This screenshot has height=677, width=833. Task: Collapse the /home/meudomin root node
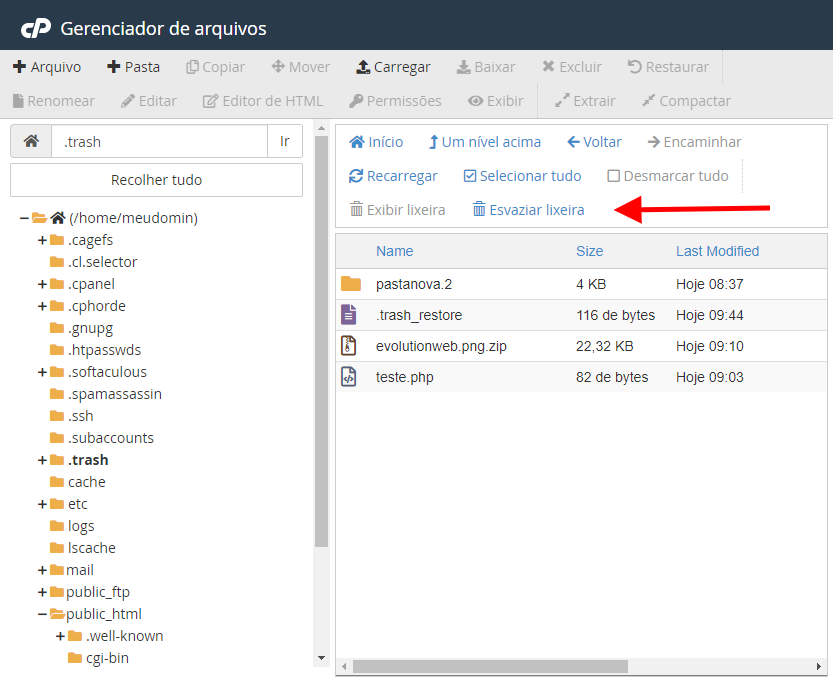(x=24, y=218)
